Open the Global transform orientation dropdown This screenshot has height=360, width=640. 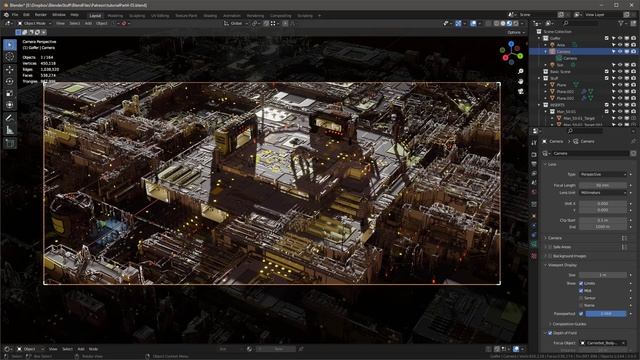pos(236,24)
